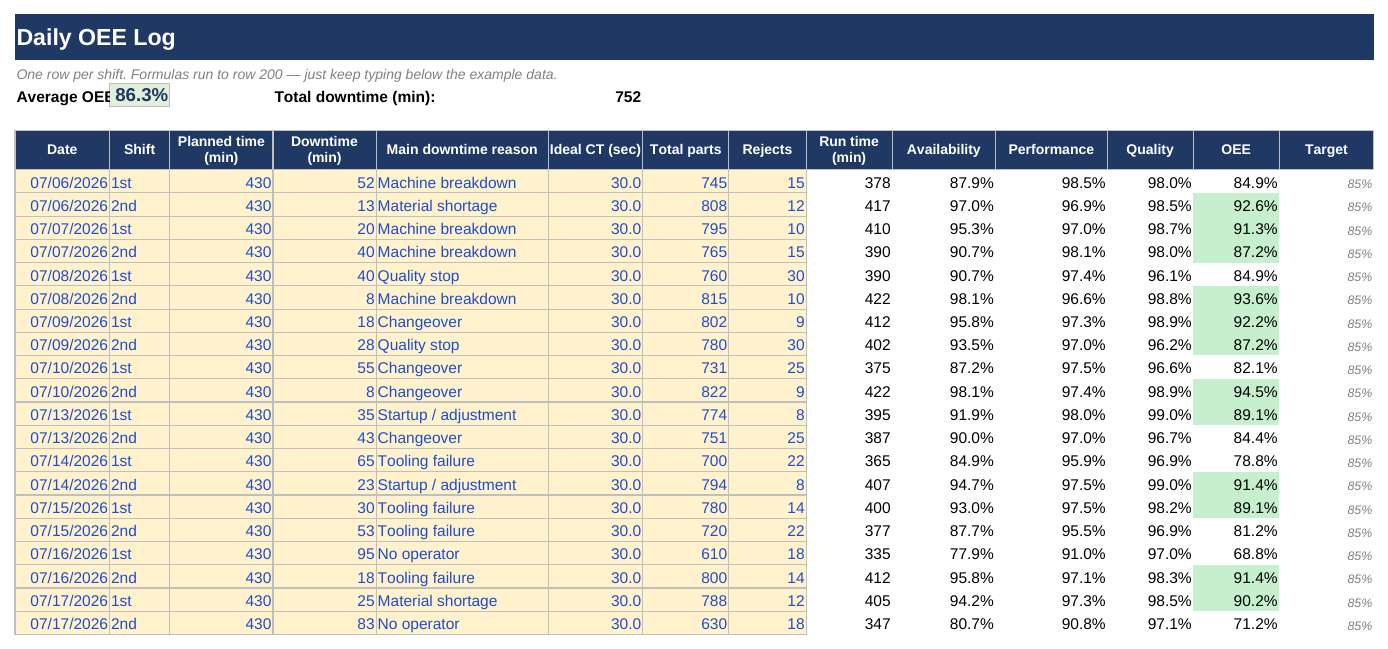
Task: Click the Ideal CT (sec) header
Action: (595, 150)
